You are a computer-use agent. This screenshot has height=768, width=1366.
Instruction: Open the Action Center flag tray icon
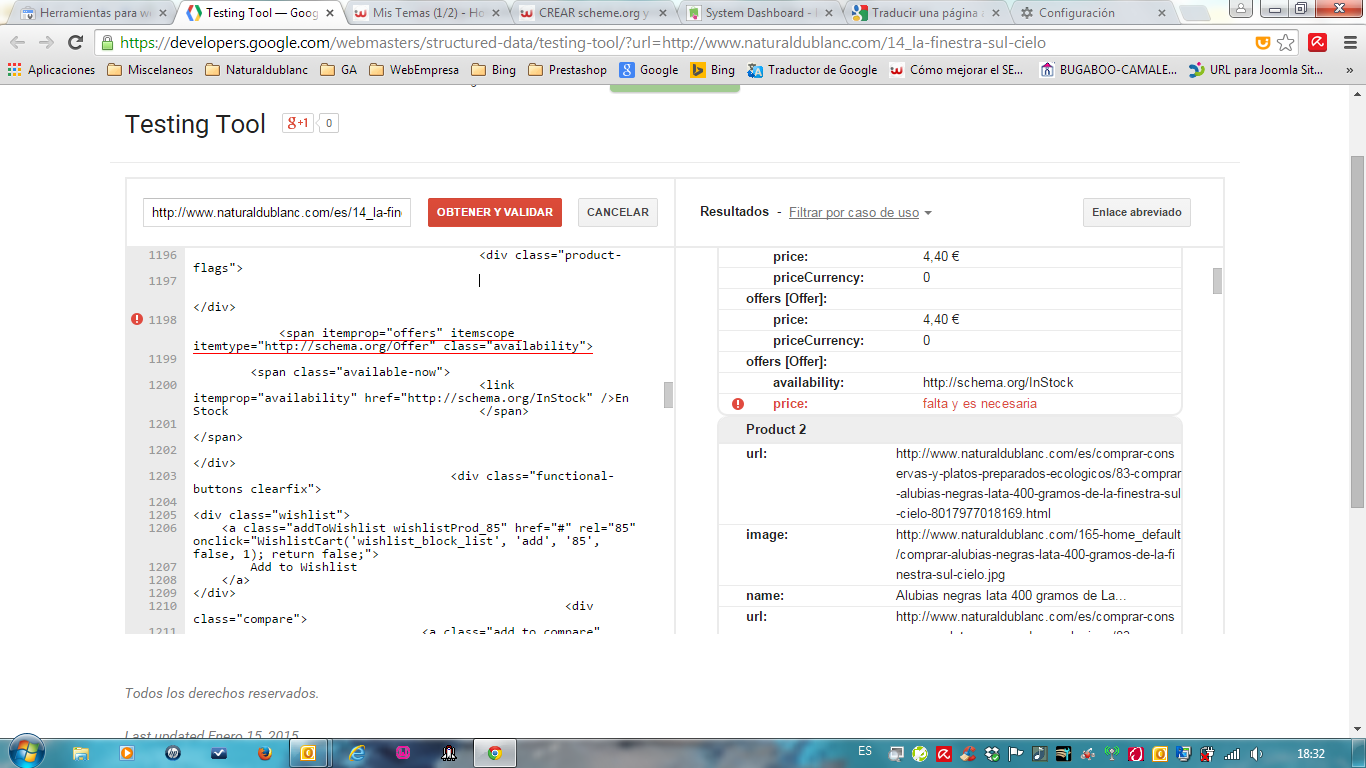tap(1015, 753)
